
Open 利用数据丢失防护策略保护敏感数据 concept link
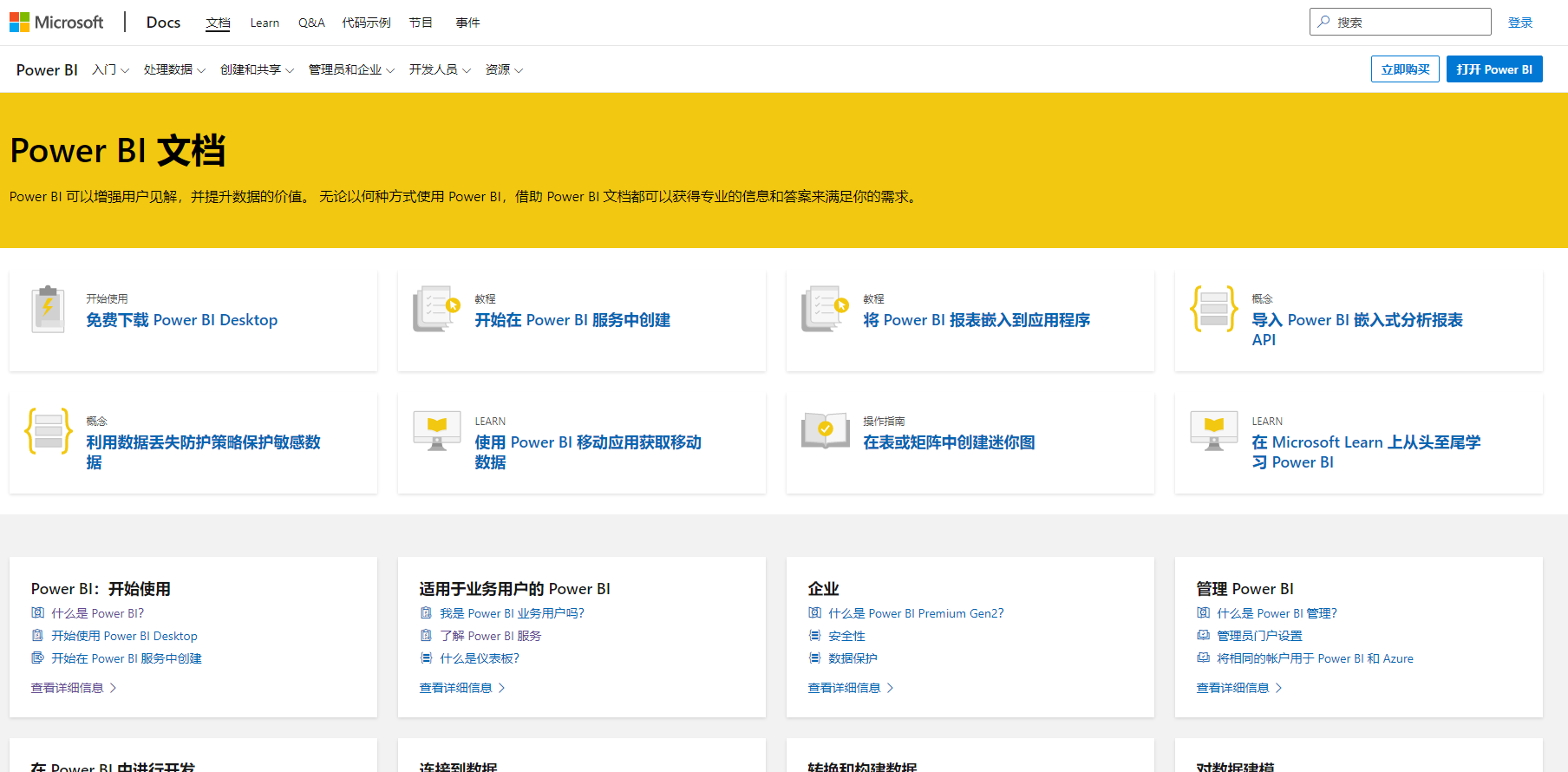pyautogui.click(x=203, y=452)
